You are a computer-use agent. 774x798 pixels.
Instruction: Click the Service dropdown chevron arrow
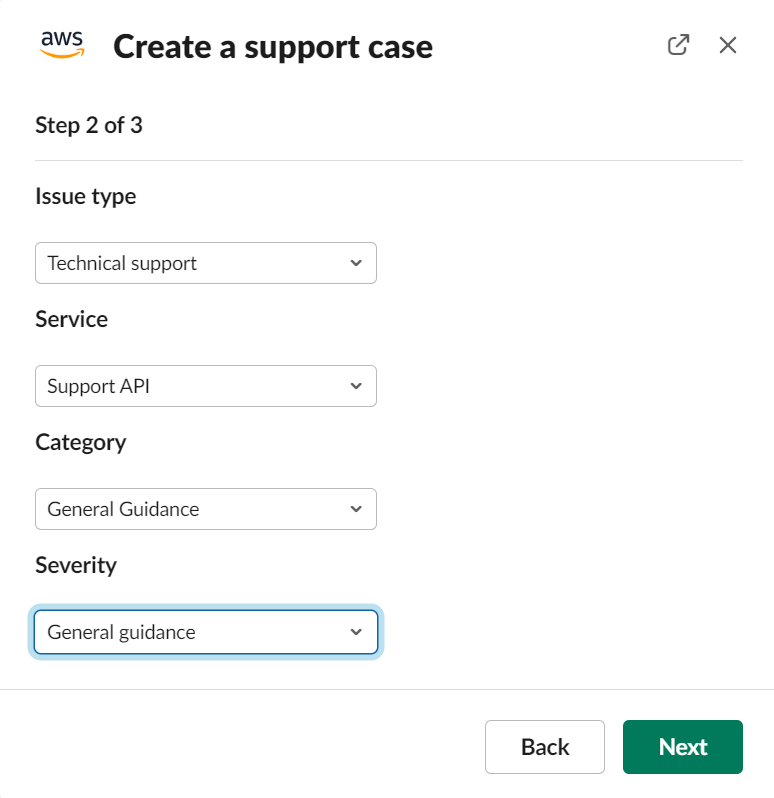click(x=356, y=386)
